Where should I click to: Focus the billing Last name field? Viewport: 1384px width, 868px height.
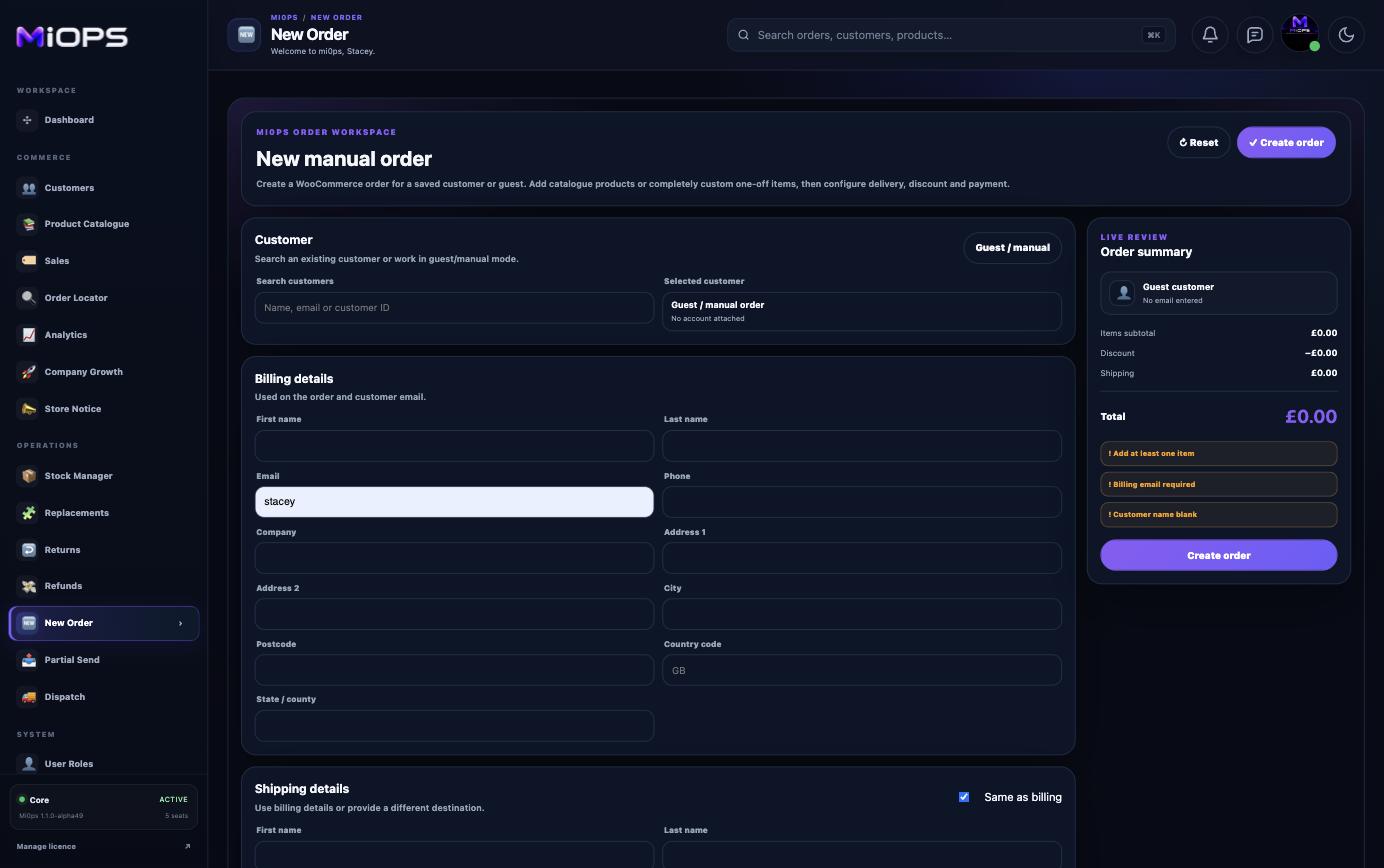[862, 446]
